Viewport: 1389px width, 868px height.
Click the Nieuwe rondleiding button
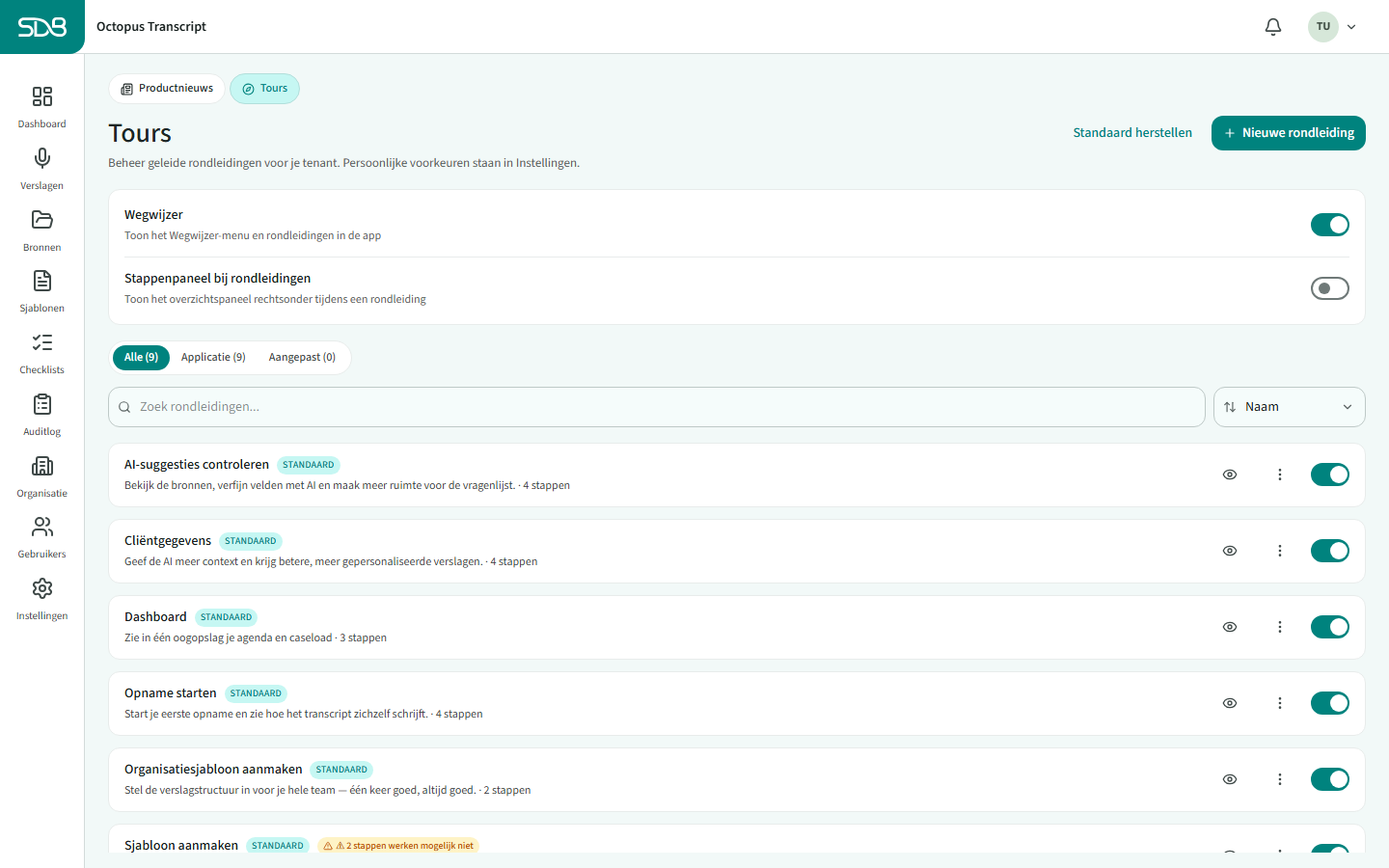coord(1288,133)
